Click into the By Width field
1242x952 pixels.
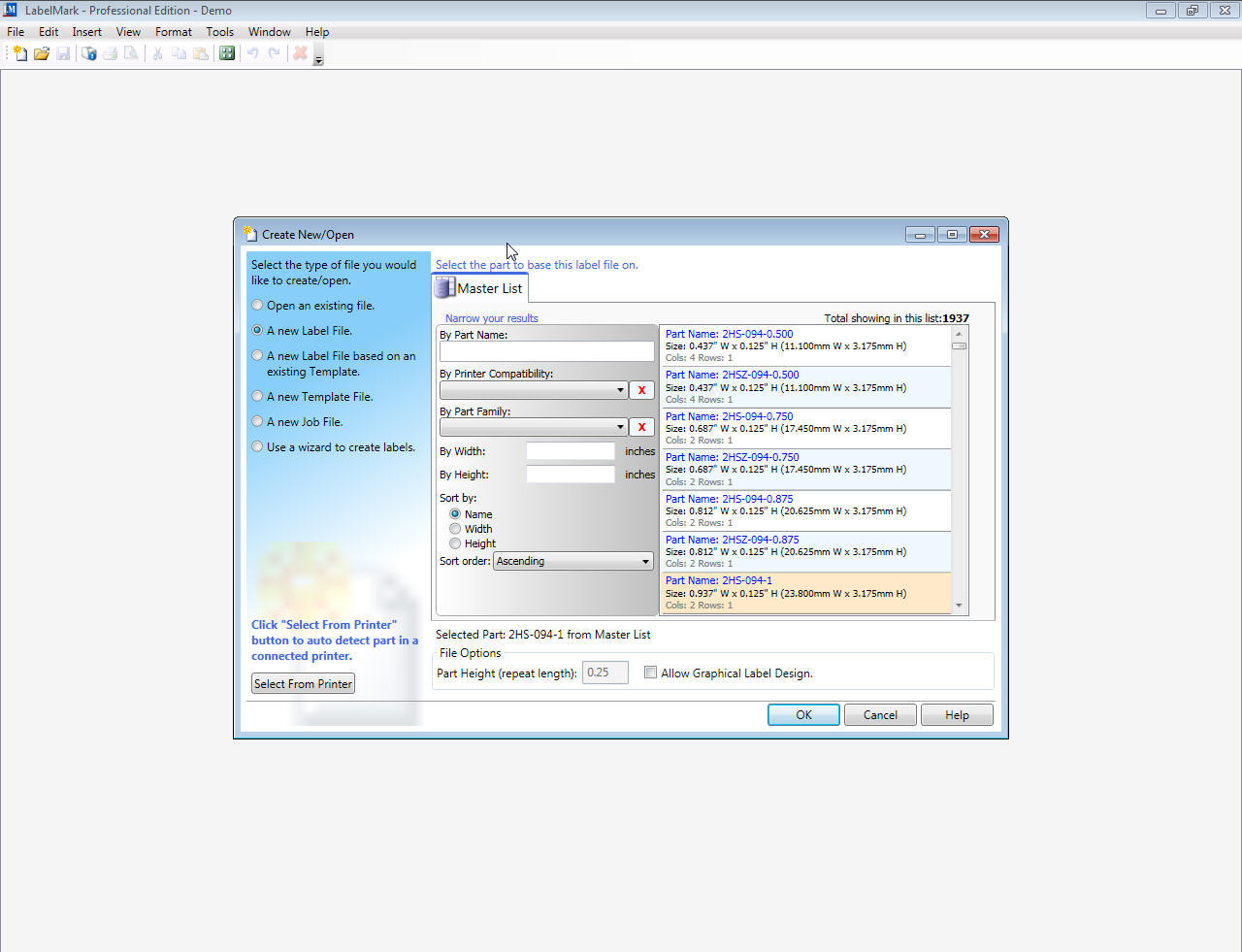tap(571, 451)
